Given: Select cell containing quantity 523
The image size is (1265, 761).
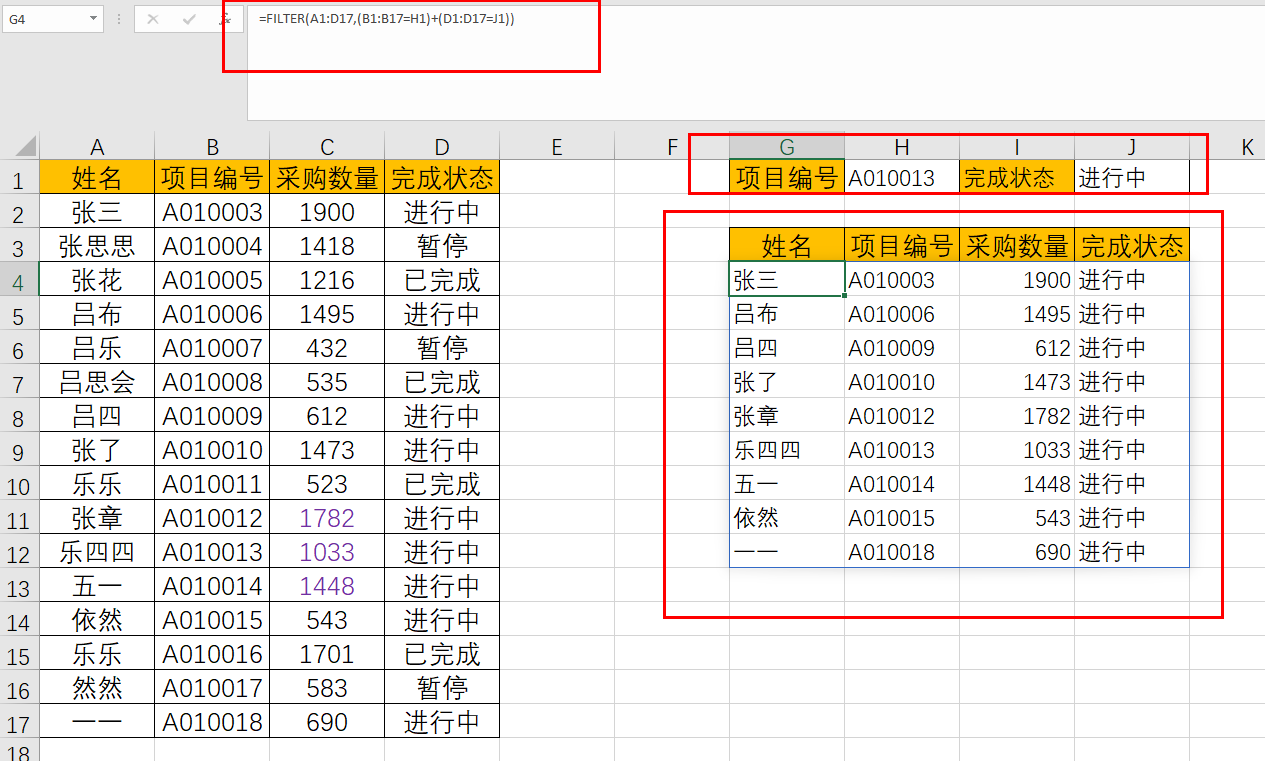Looking at the screenshot, I should pyautogui.click(x=327, y=484).
